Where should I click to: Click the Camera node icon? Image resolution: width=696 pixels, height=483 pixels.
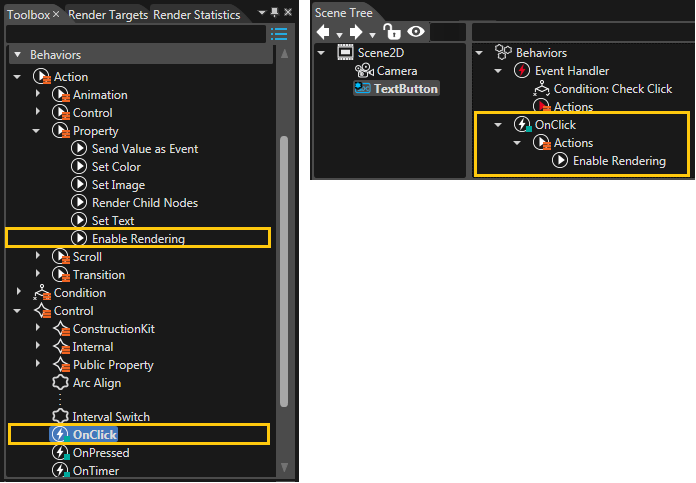coord(364,71)
